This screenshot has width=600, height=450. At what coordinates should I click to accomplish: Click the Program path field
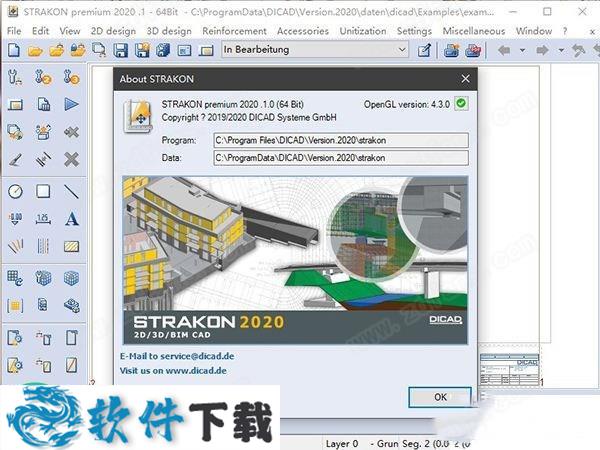tap(341, 140)
